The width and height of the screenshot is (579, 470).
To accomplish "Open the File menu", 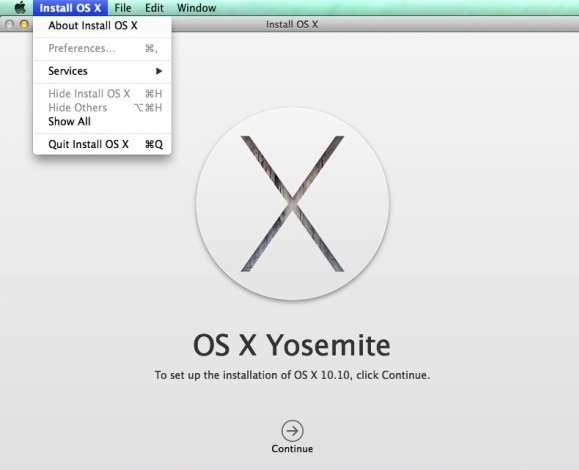I will (123, 8).
